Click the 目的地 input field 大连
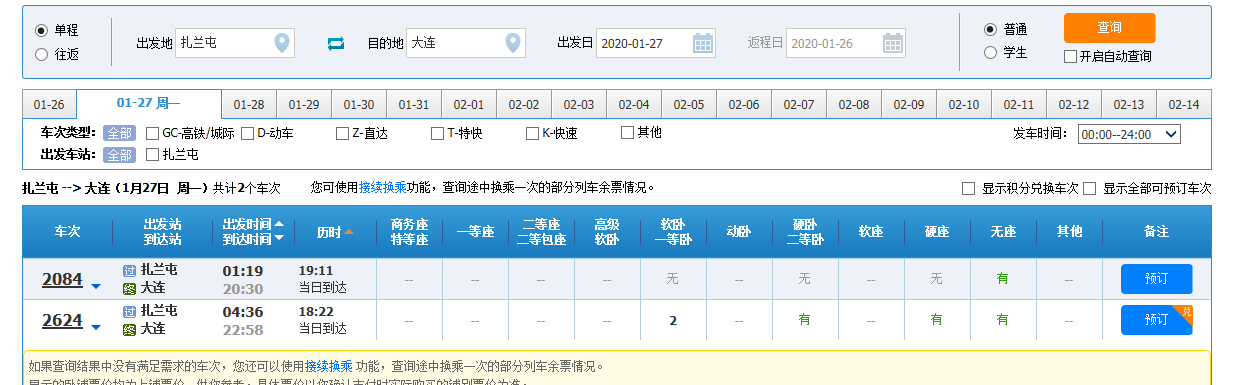The image size is (1254, 385). tap(465, 43)
